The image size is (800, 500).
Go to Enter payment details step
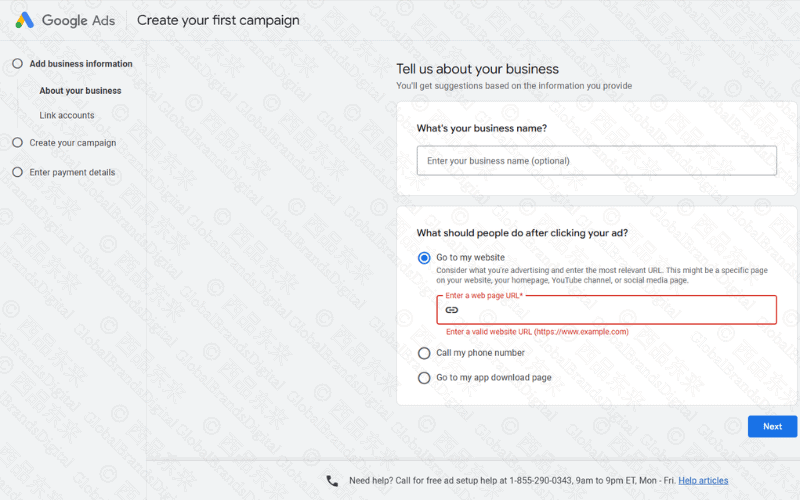[72, 172]
